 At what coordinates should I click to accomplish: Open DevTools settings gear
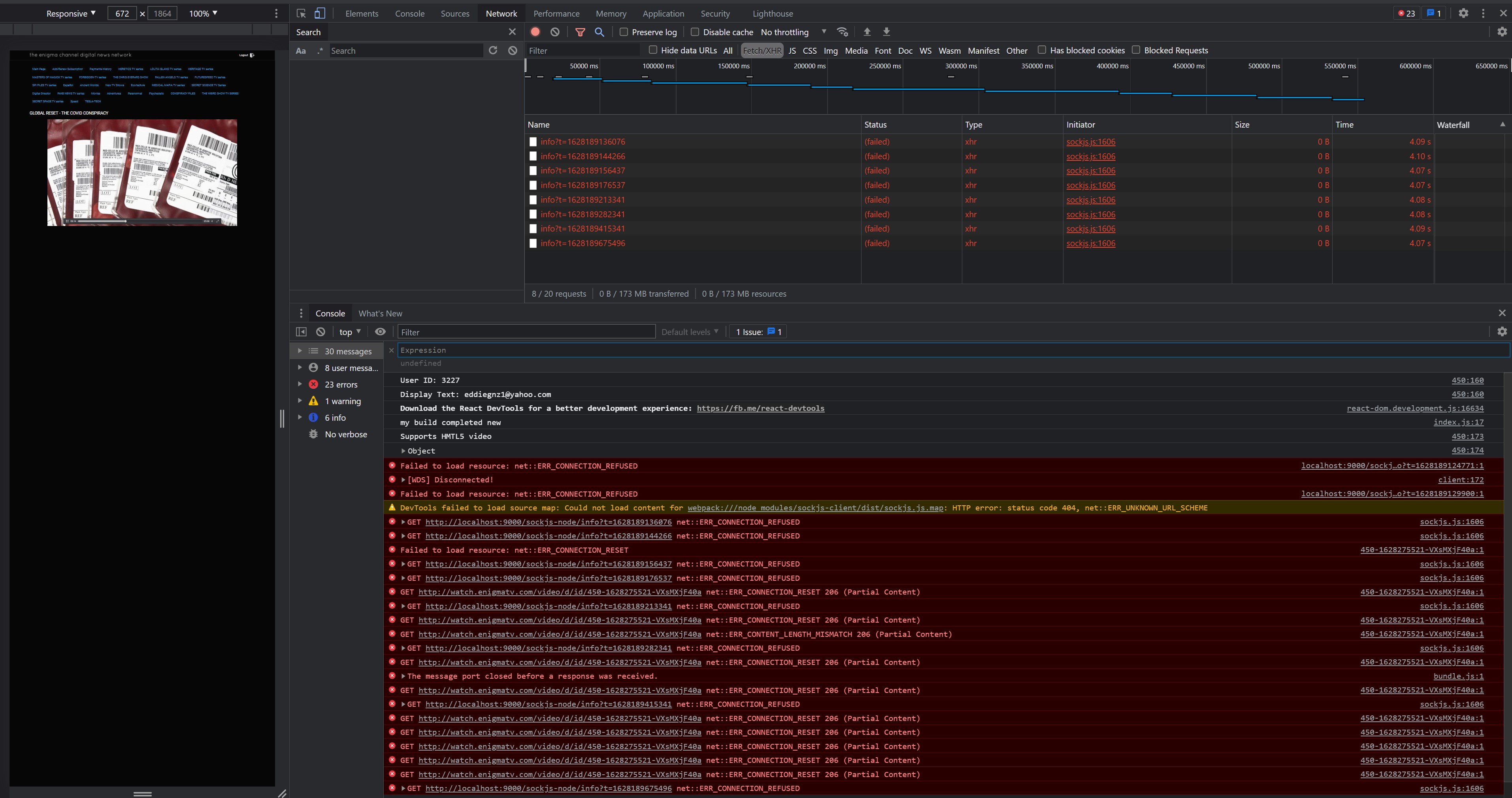1463,13
